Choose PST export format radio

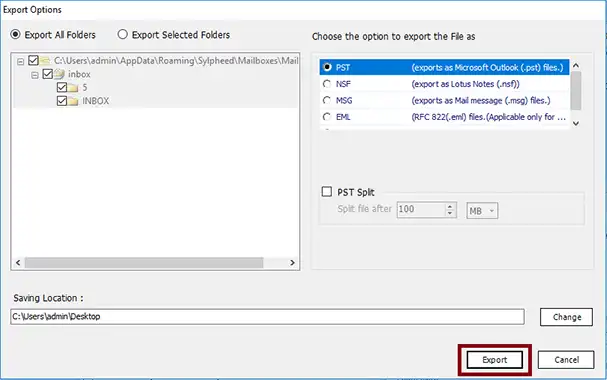(327, 67)
